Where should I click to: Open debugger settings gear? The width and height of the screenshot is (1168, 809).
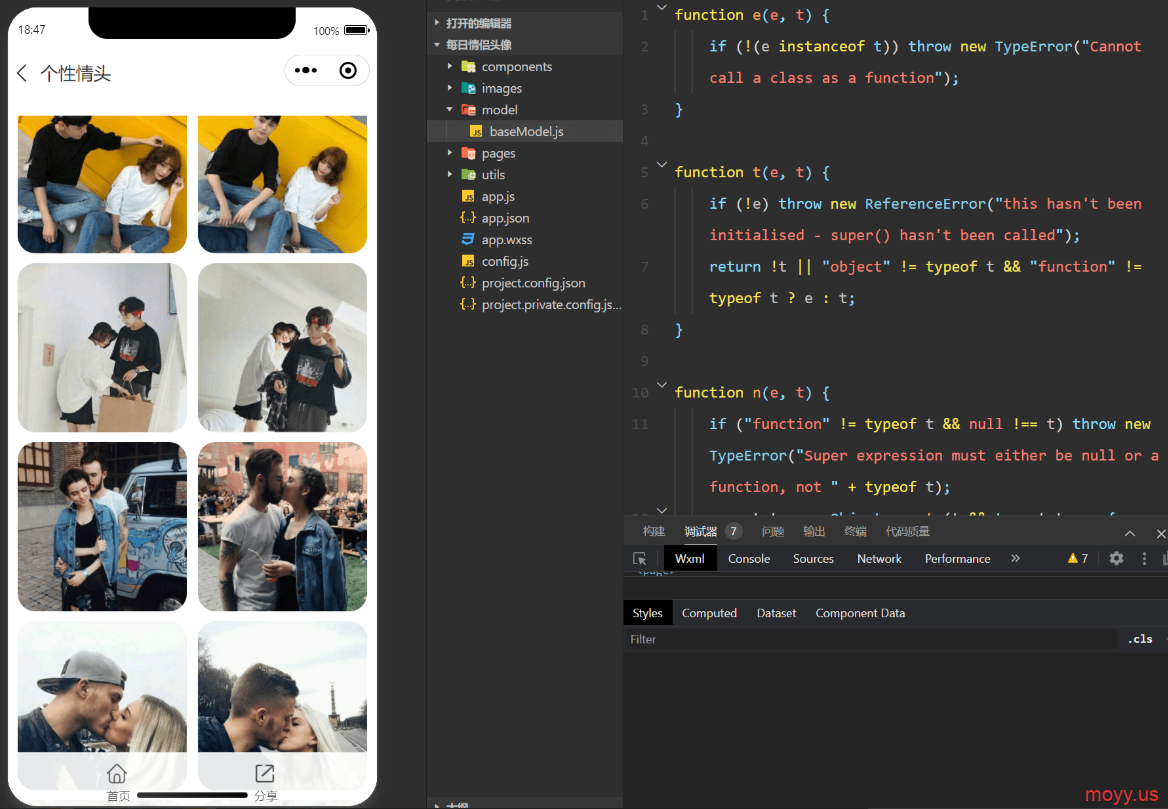pos(1116,558)
